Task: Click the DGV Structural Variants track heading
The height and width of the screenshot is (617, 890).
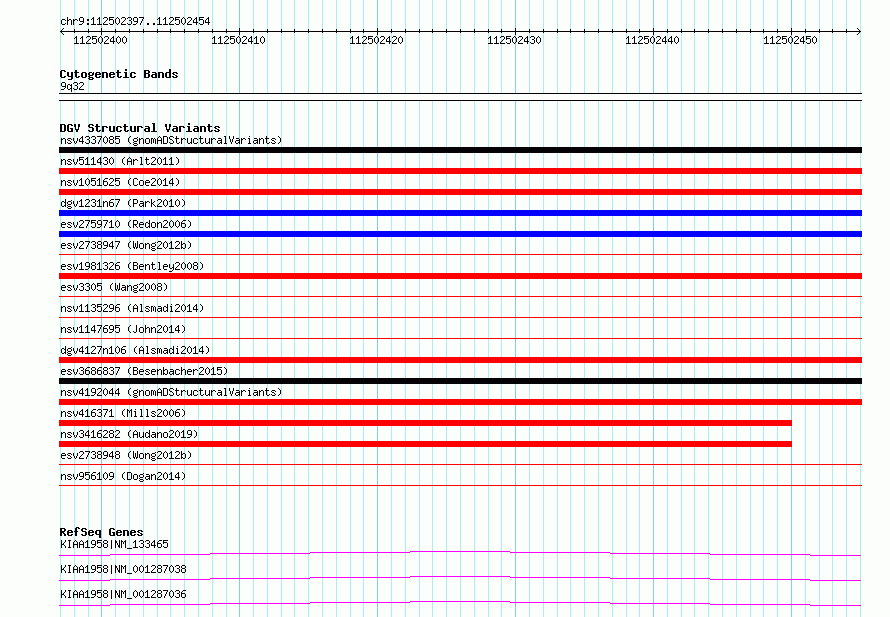Action: pos(140,128)
